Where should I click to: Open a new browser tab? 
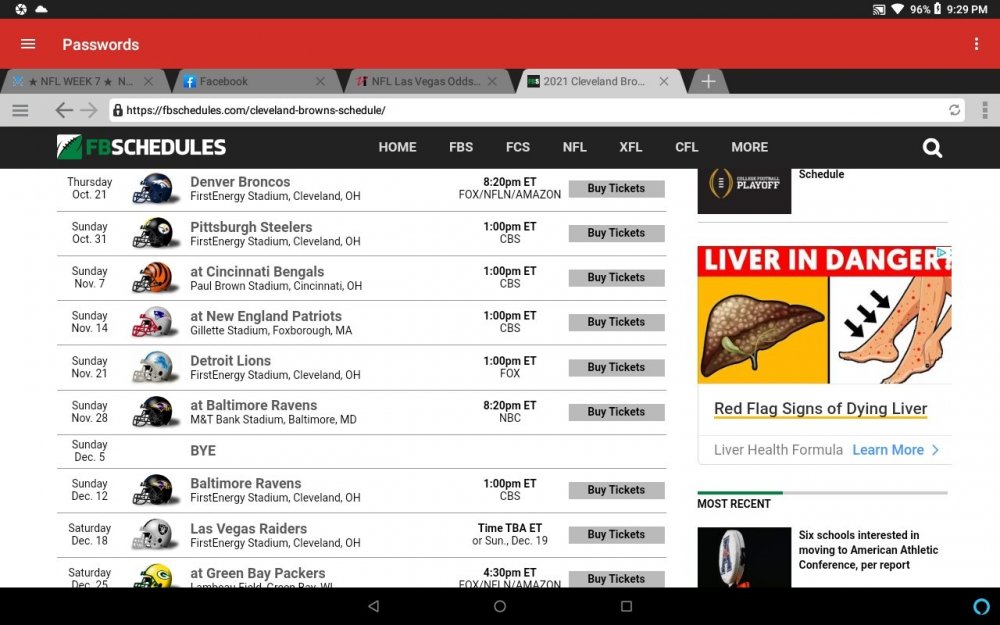click(708, 82)
